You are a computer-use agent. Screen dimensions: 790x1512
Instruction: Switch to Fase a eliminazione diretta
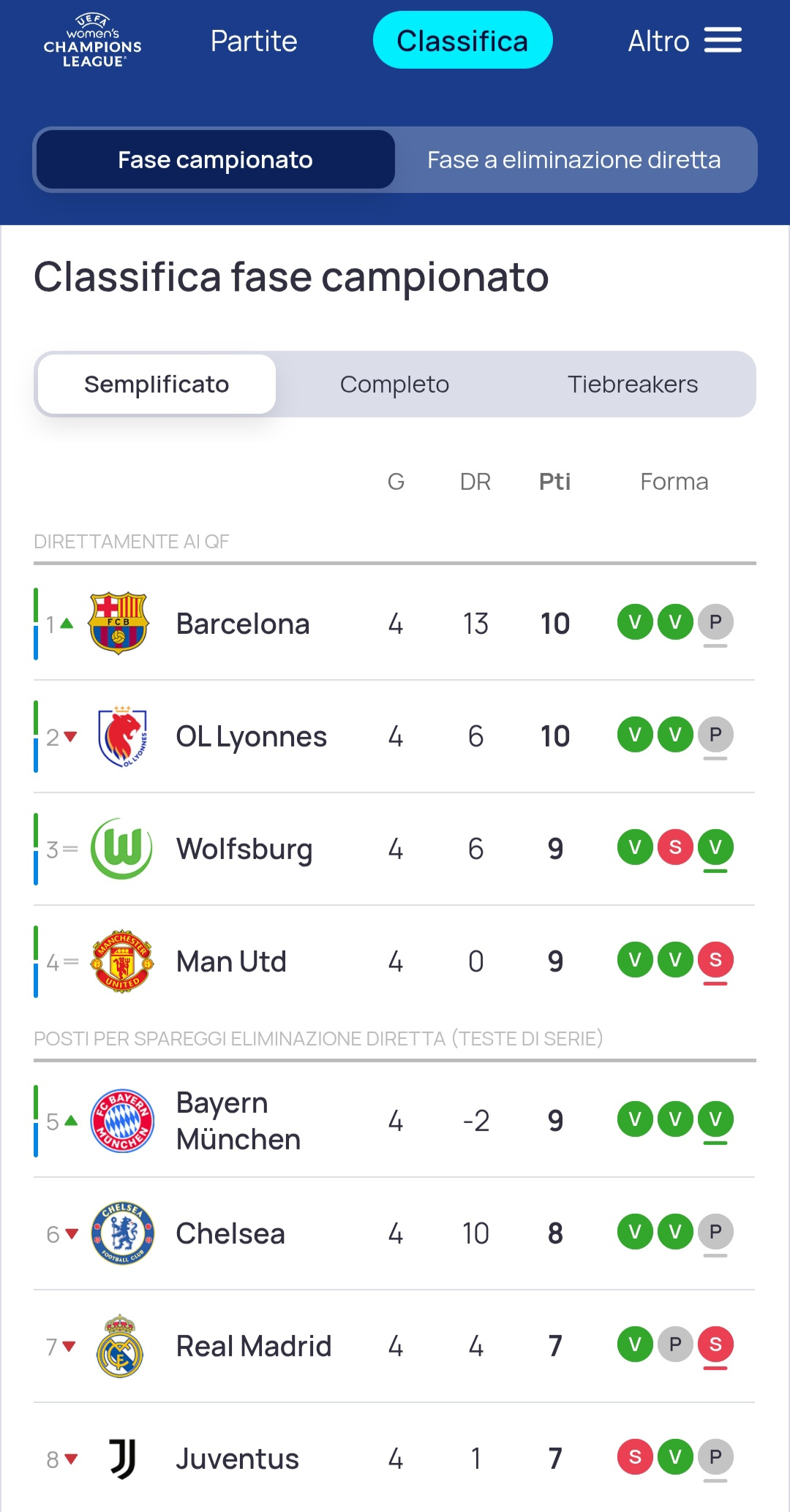[574, 160]
